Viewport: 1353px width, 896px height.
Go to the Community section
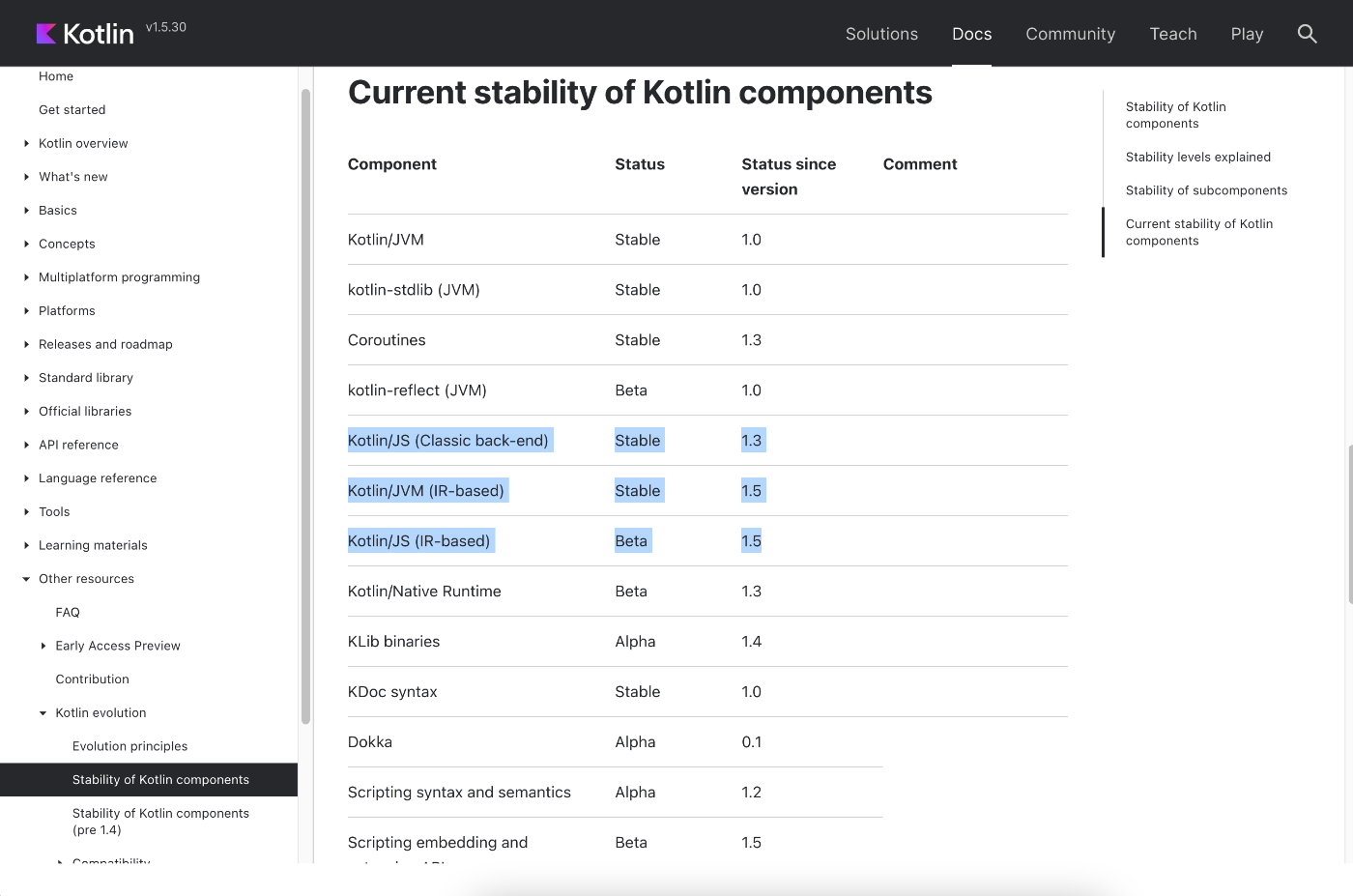[1070, 34]
